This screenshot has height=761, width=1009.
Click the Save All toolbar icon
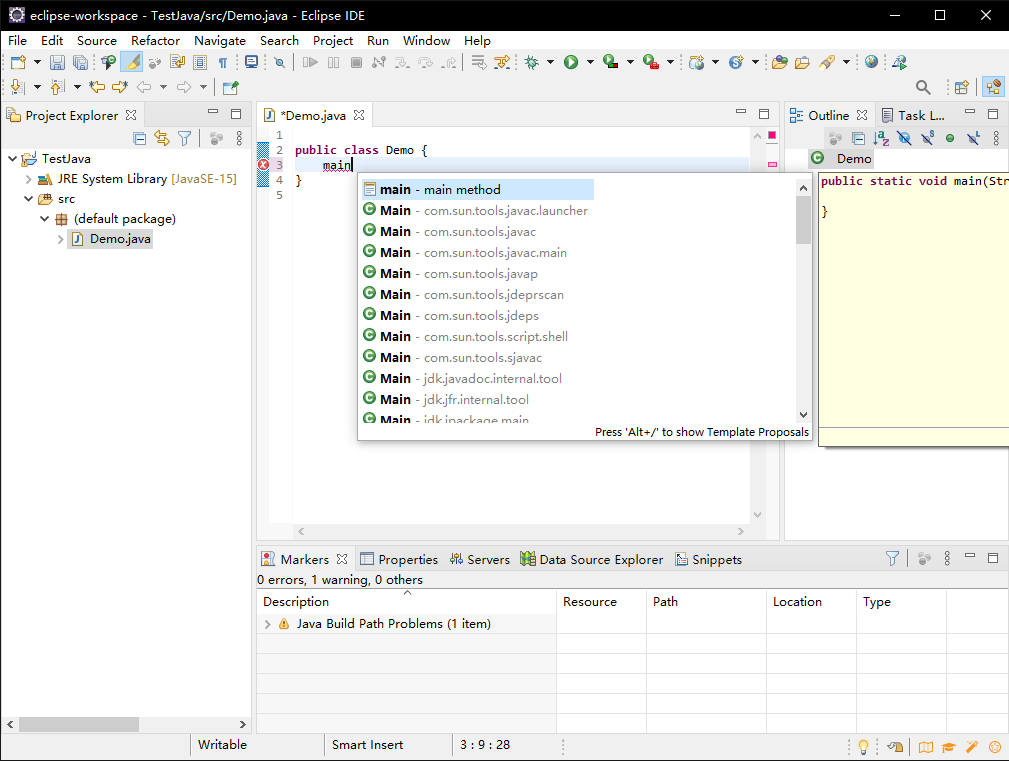pyautogui.click(x=80, y=62)
